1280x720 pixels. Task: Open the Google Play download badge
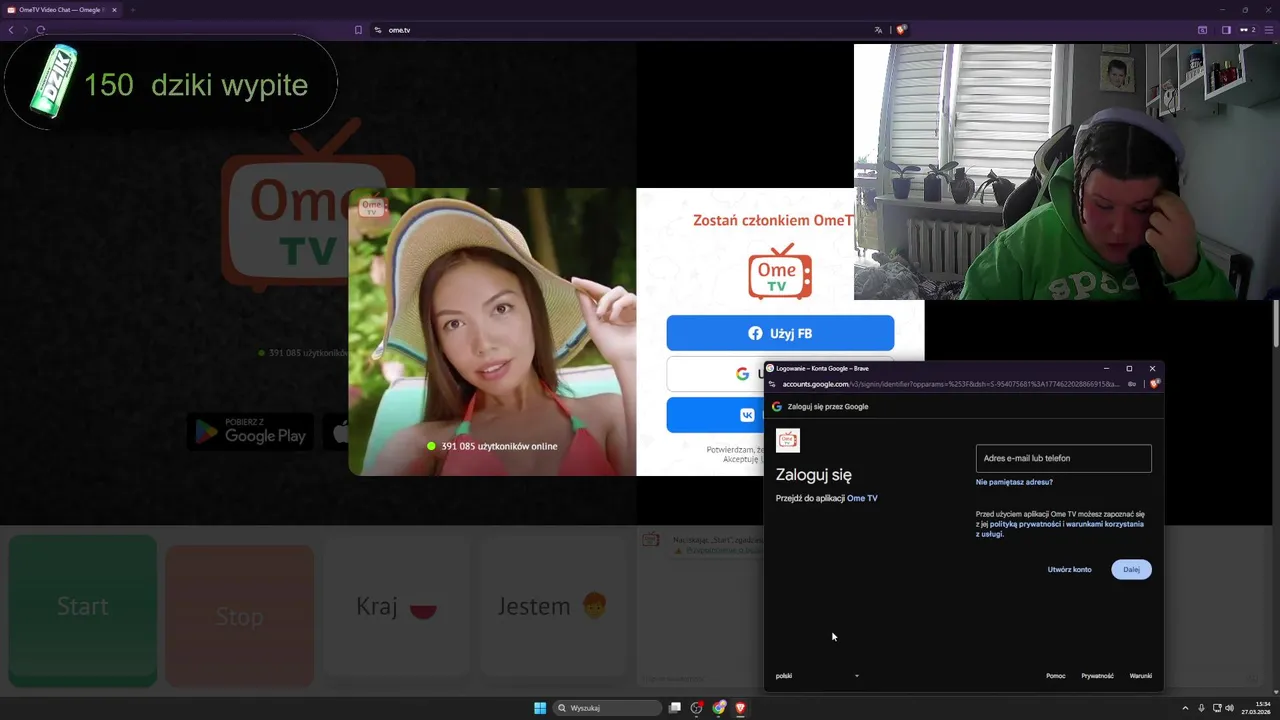click(250, 431)
